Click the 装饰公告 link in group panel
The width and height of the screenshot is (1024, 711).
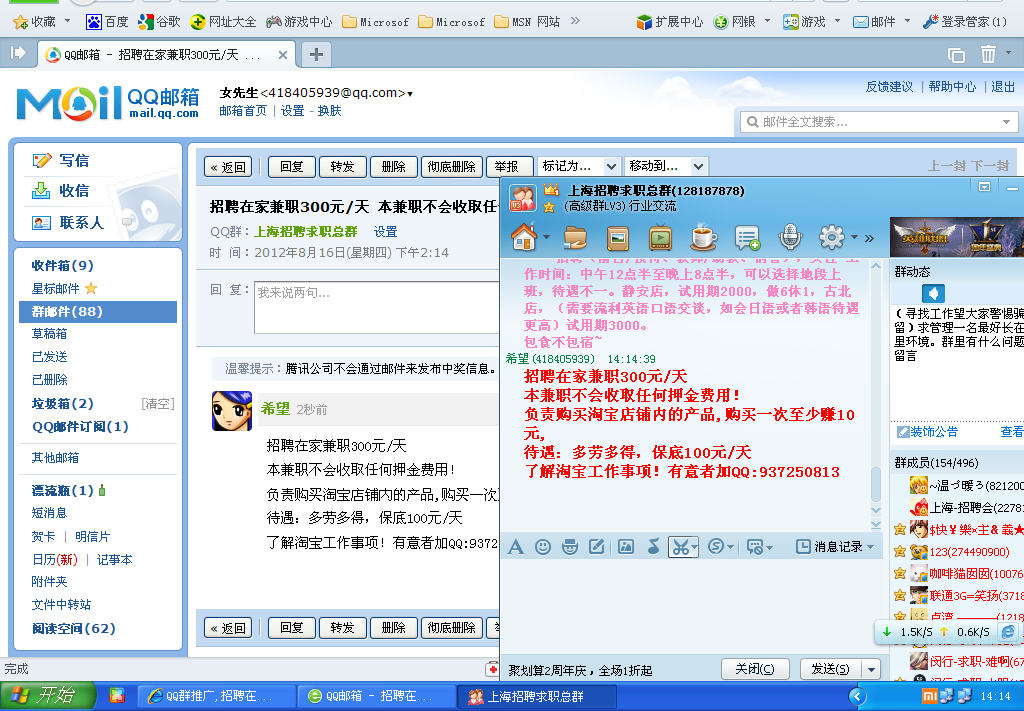point(928,432)
